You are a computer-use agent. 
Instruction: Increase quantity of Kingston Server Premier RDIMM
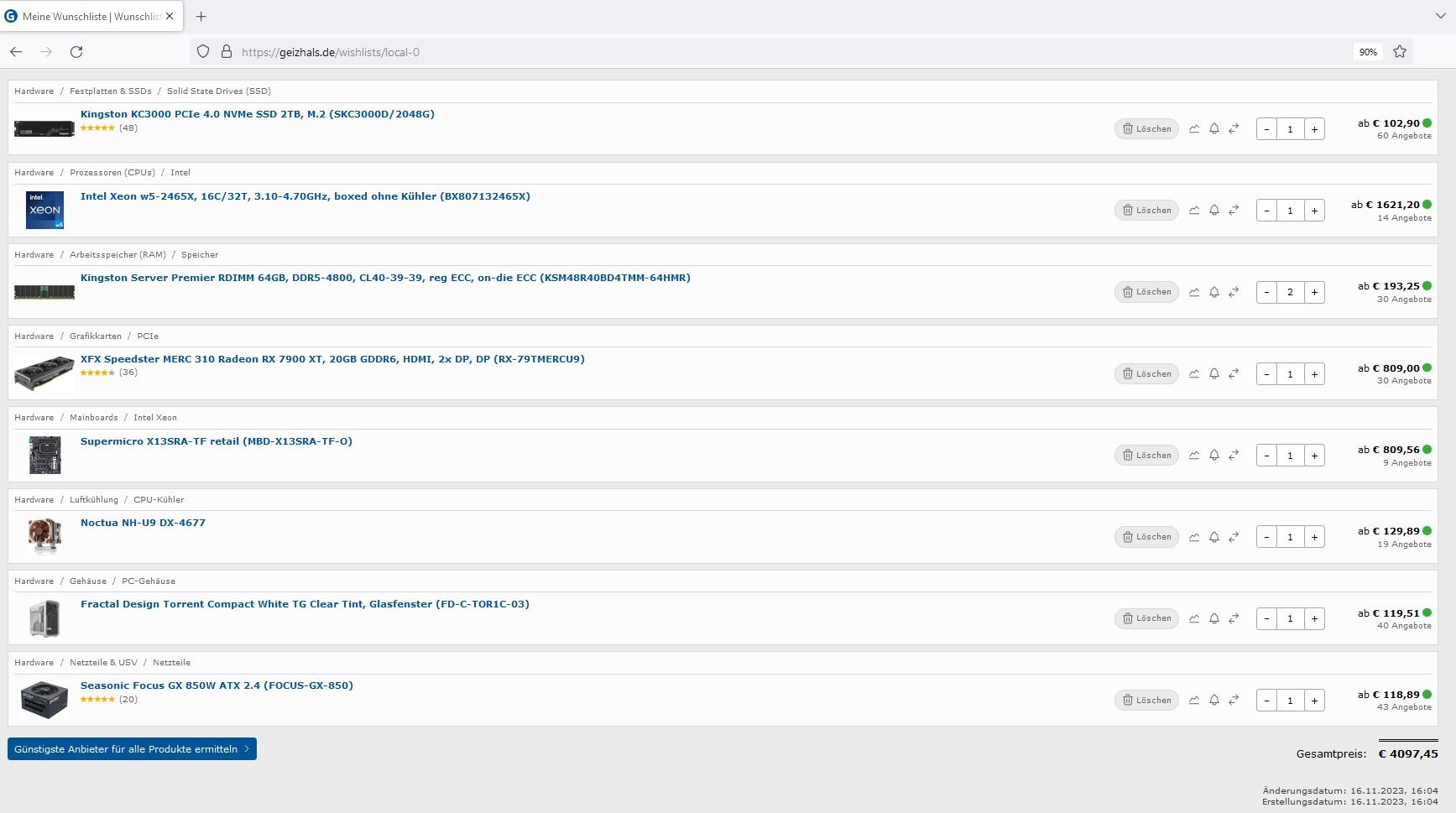coord(1314,292)
